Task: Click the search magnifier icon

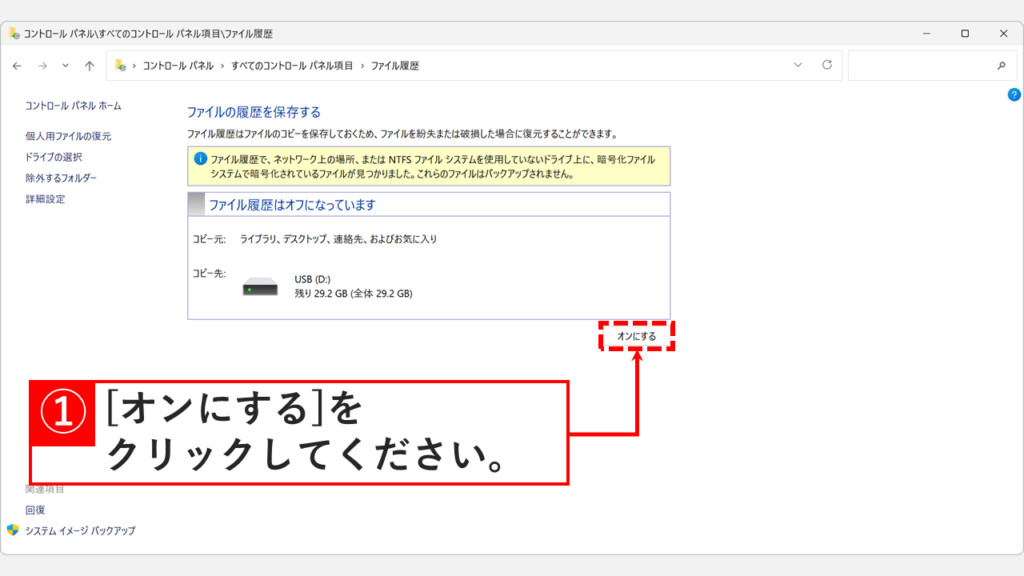Action: (x=1001, y=65)
